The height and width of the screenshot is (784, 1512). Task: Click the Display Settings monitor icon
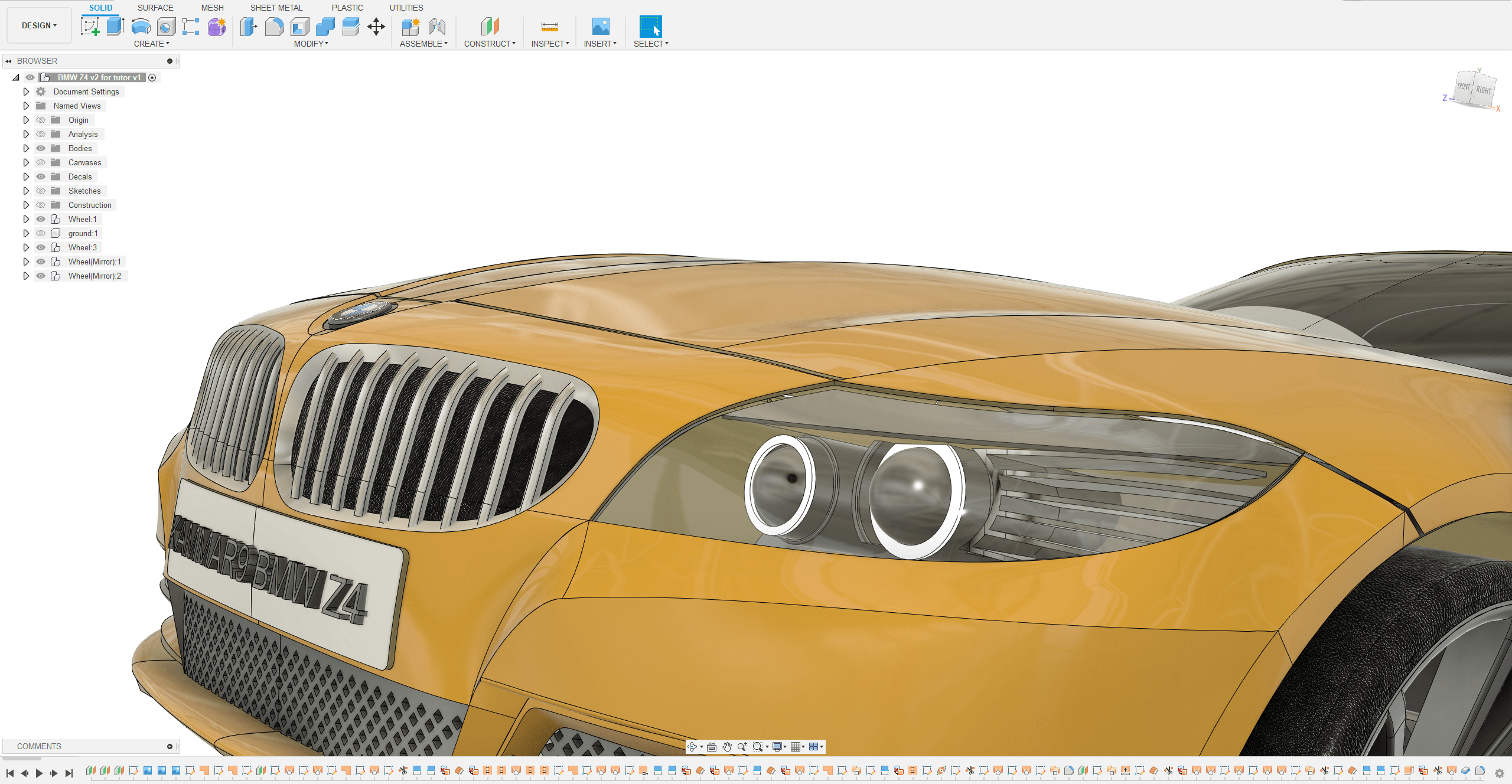pyautogui.click(x=777, y=747)
